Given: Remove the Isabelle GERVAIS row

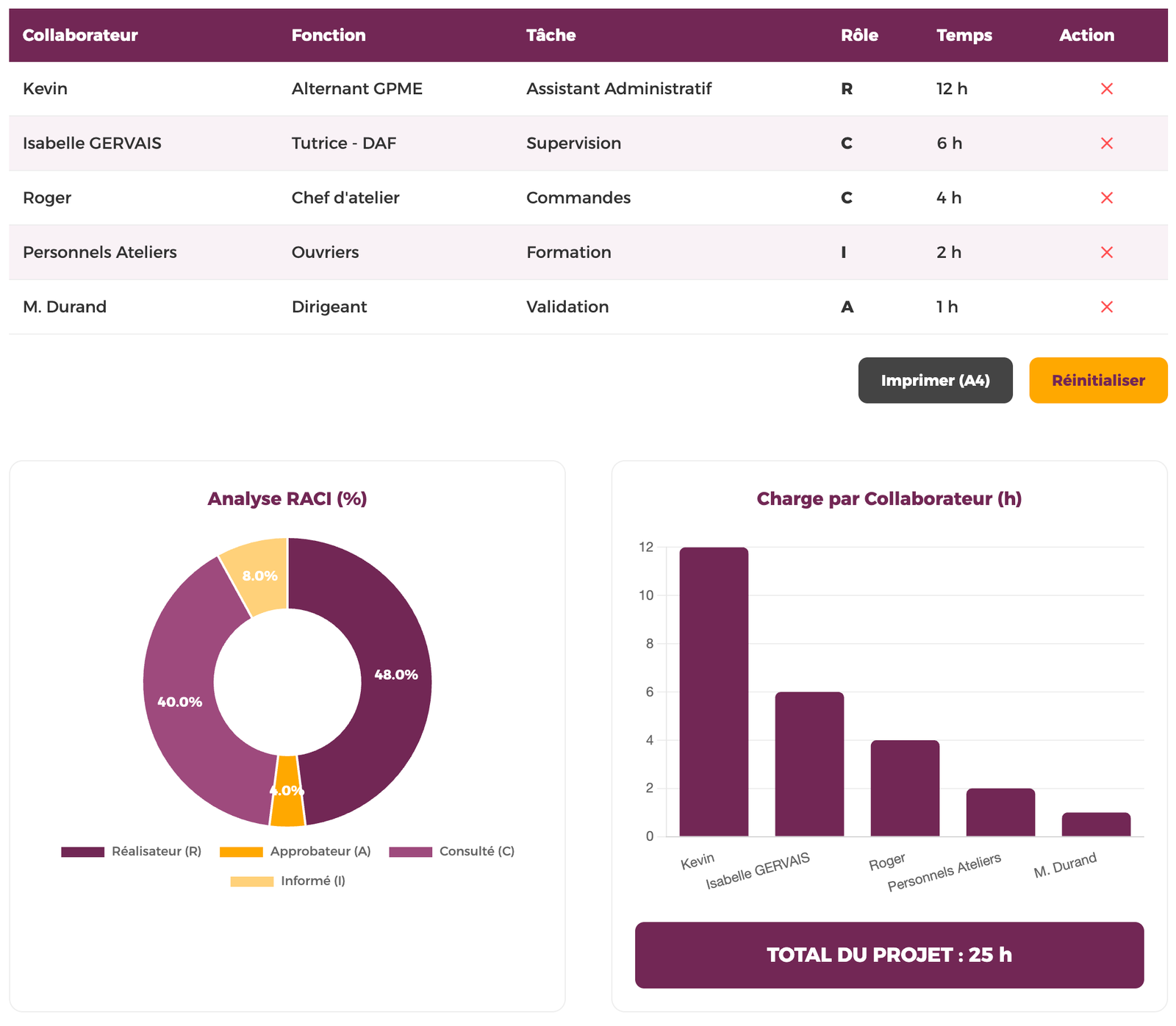Looking at the screenshot, I should (x=1106, y=143).
